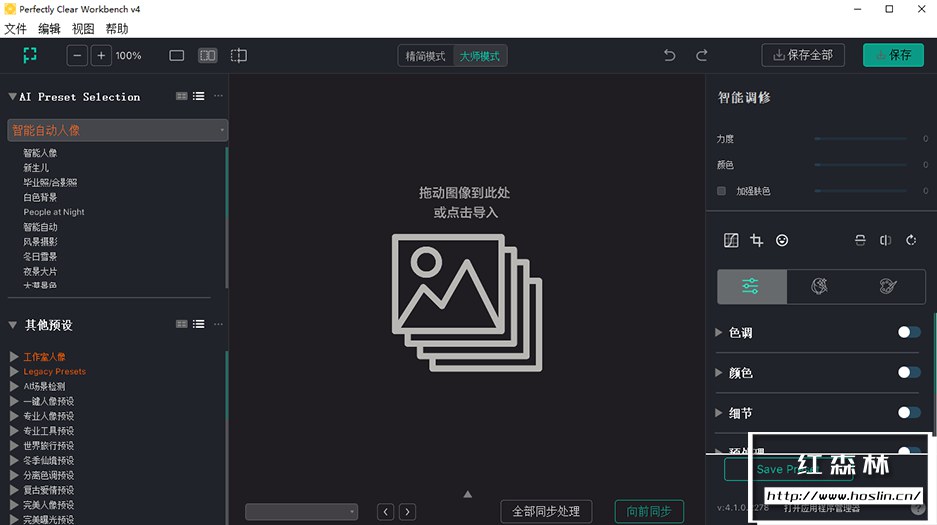Image resolution: width=937 pixels, height=525 pixels.
Task: Expand the AI场景检测 preset group
Action: [14, 386]
